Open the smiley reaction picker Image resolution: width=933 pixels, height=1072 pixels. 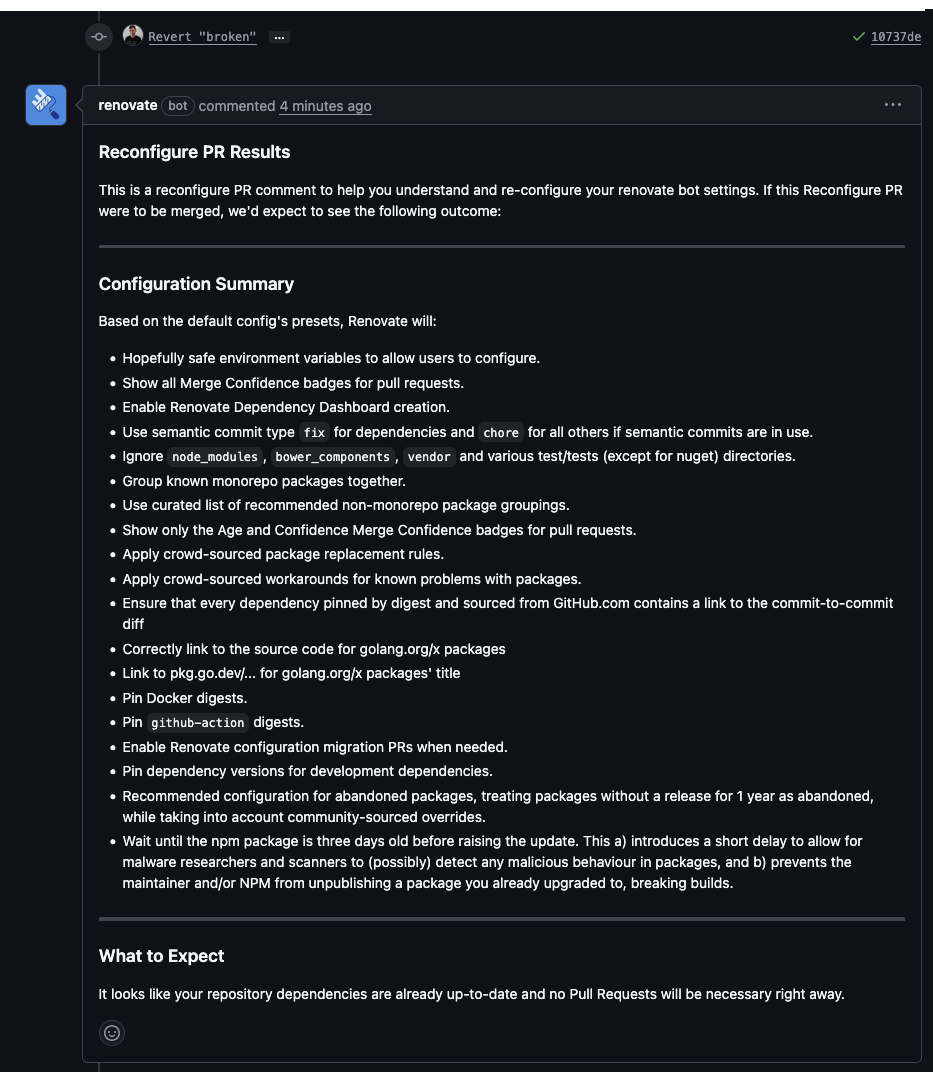pos(111,1033)
